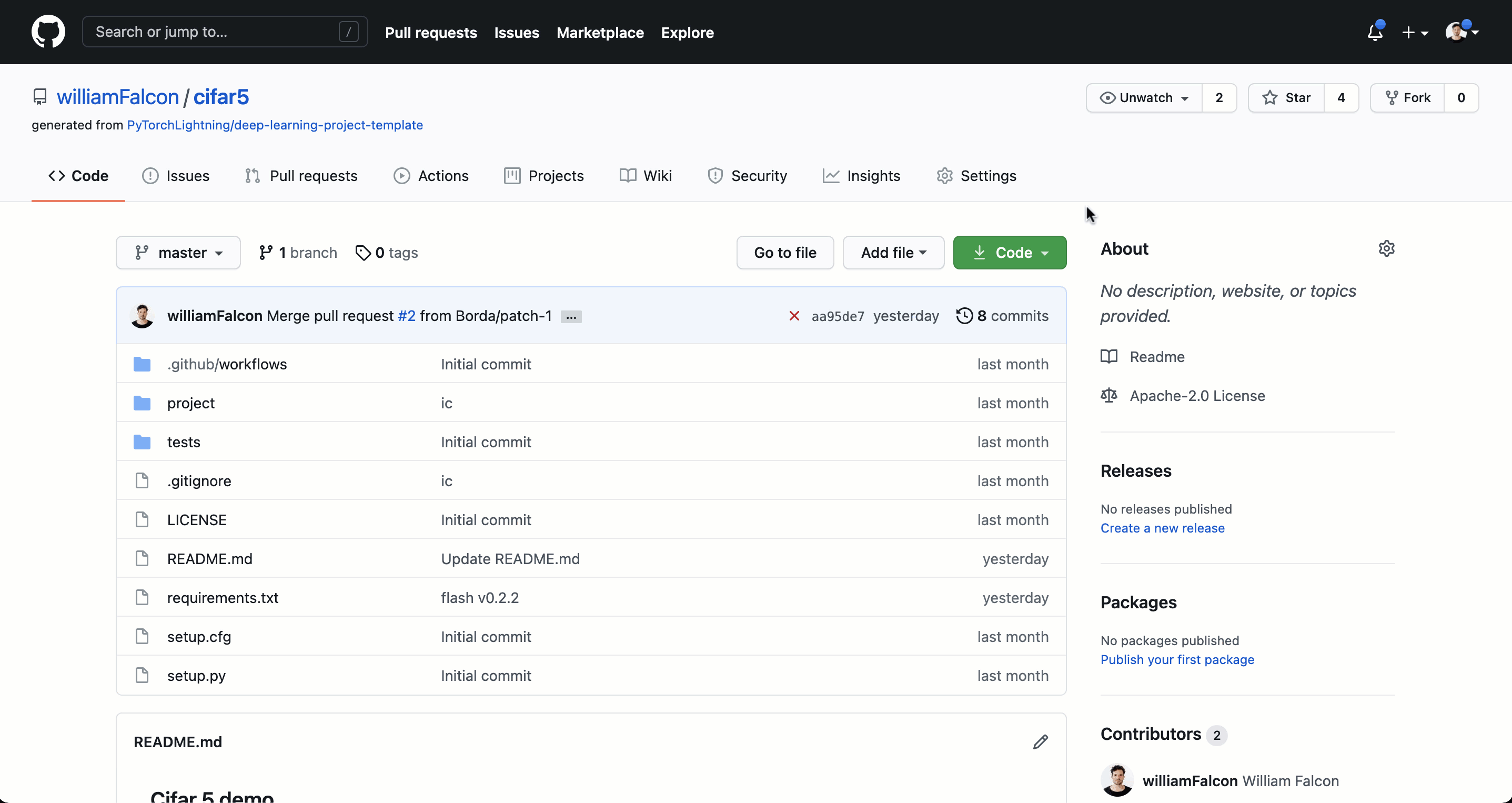Click the stargazers count 4

tap(1341, 97)
